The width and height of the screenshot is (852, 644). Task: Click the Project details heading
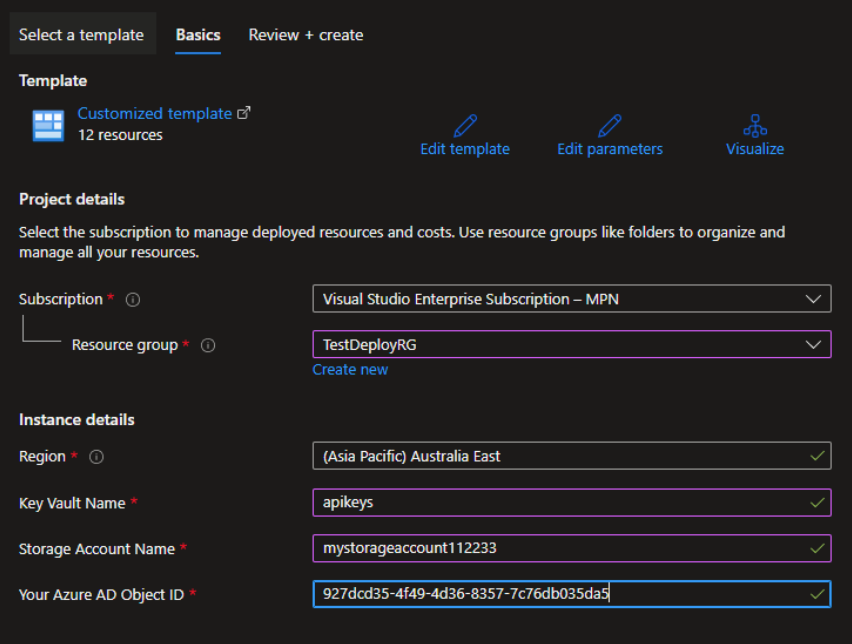72,199
